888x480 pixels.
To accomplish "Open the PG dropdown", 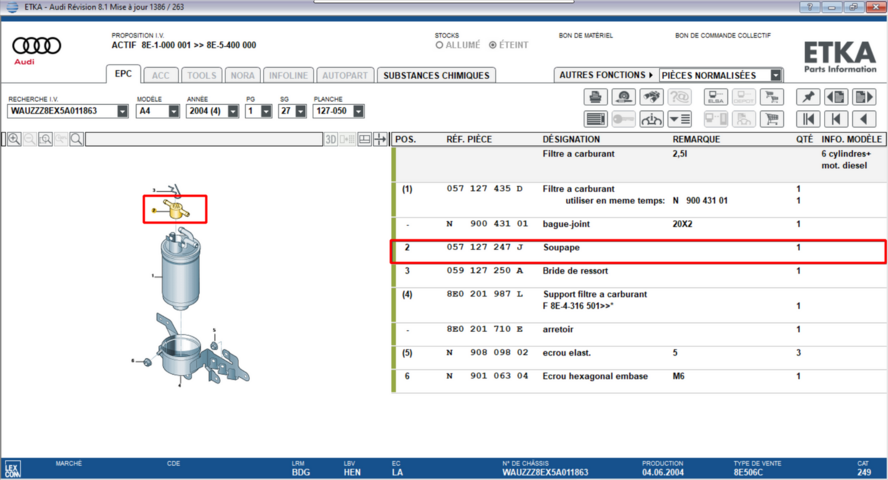I will click(266, 111).
